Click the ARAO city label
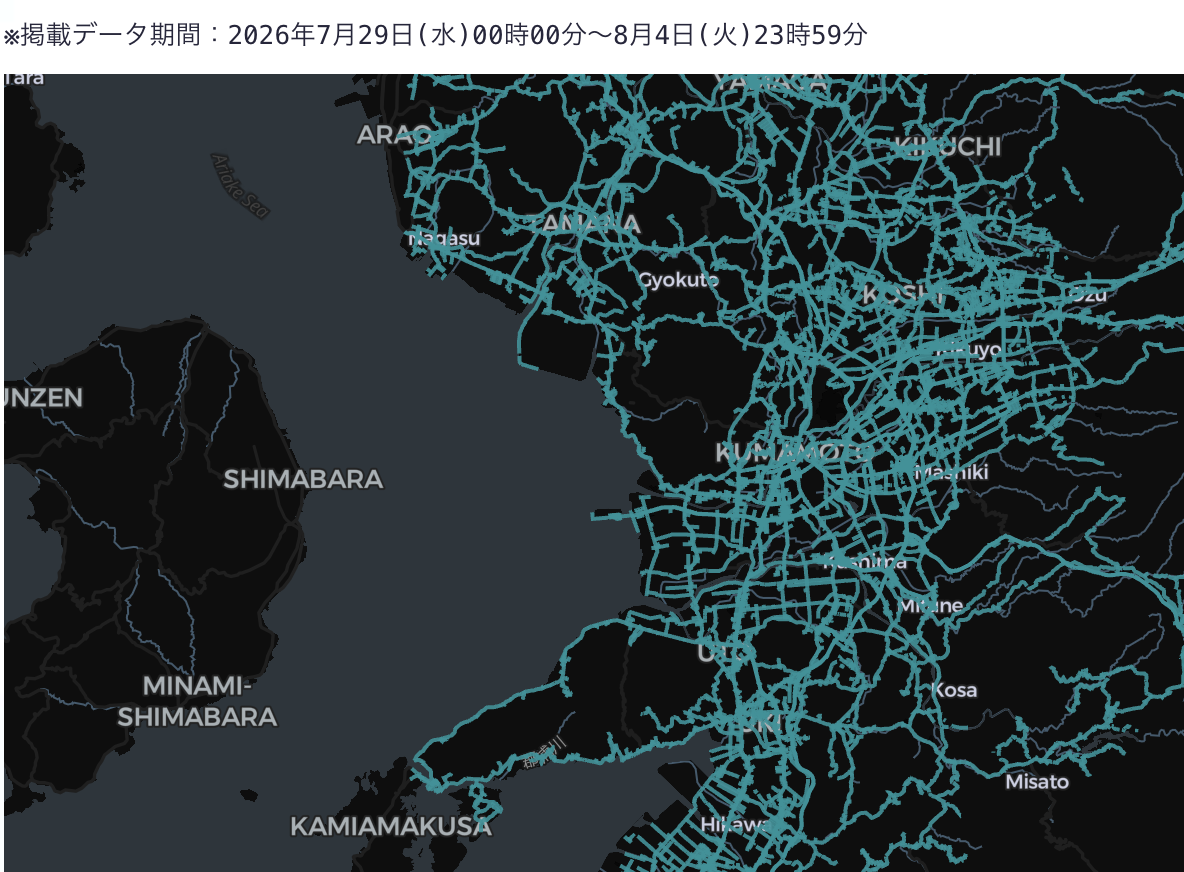The image size is (1184, 872). click(394, 135)
